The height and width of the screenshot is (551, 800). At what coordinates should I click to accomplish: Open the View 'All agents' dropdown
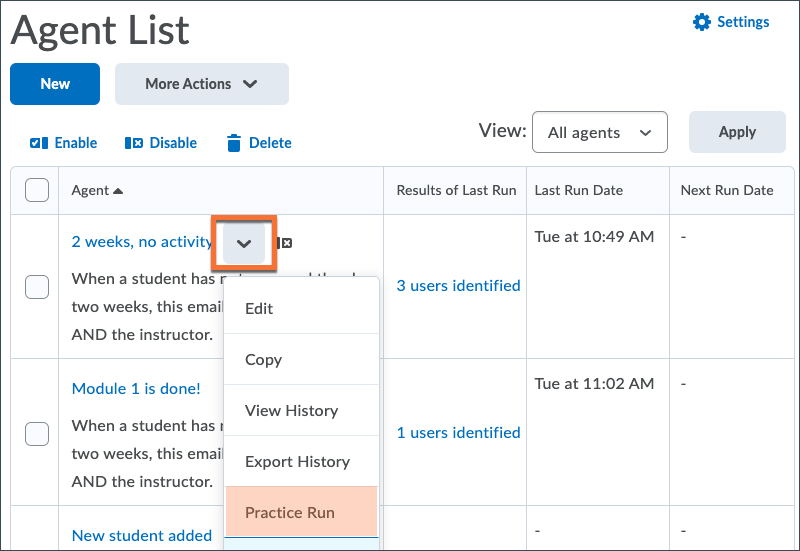[x=599, y=132]
